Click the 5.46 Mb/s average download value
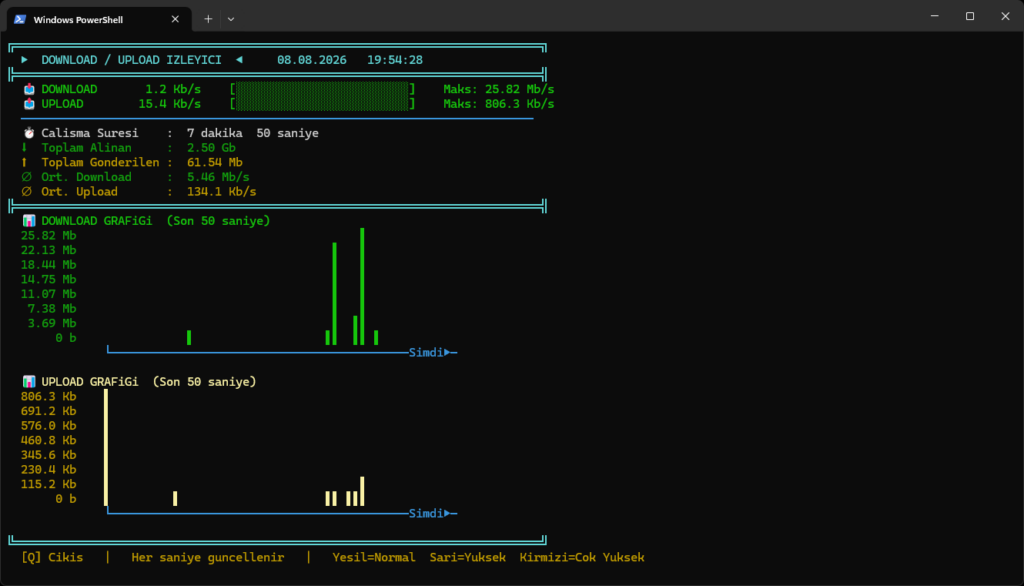Viewport: 1024px width, 586px height. click(x=218, y=177)
